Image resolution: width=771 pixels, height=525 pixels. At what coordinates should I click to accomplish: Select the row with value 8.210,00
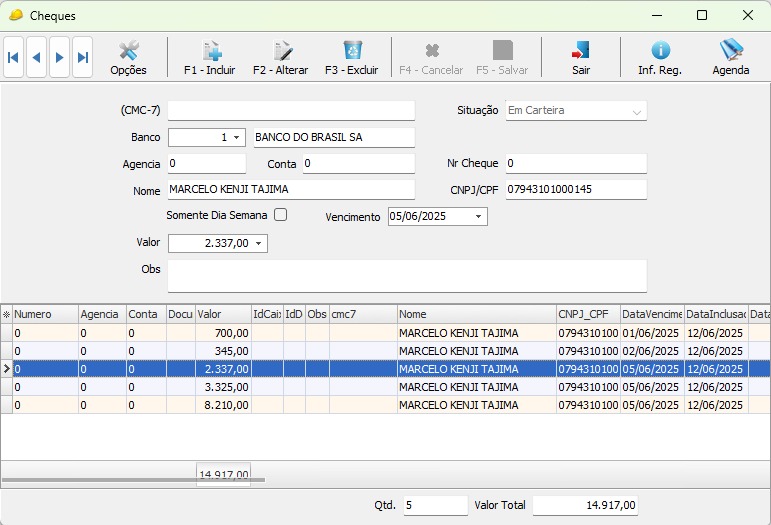(224, 405)
